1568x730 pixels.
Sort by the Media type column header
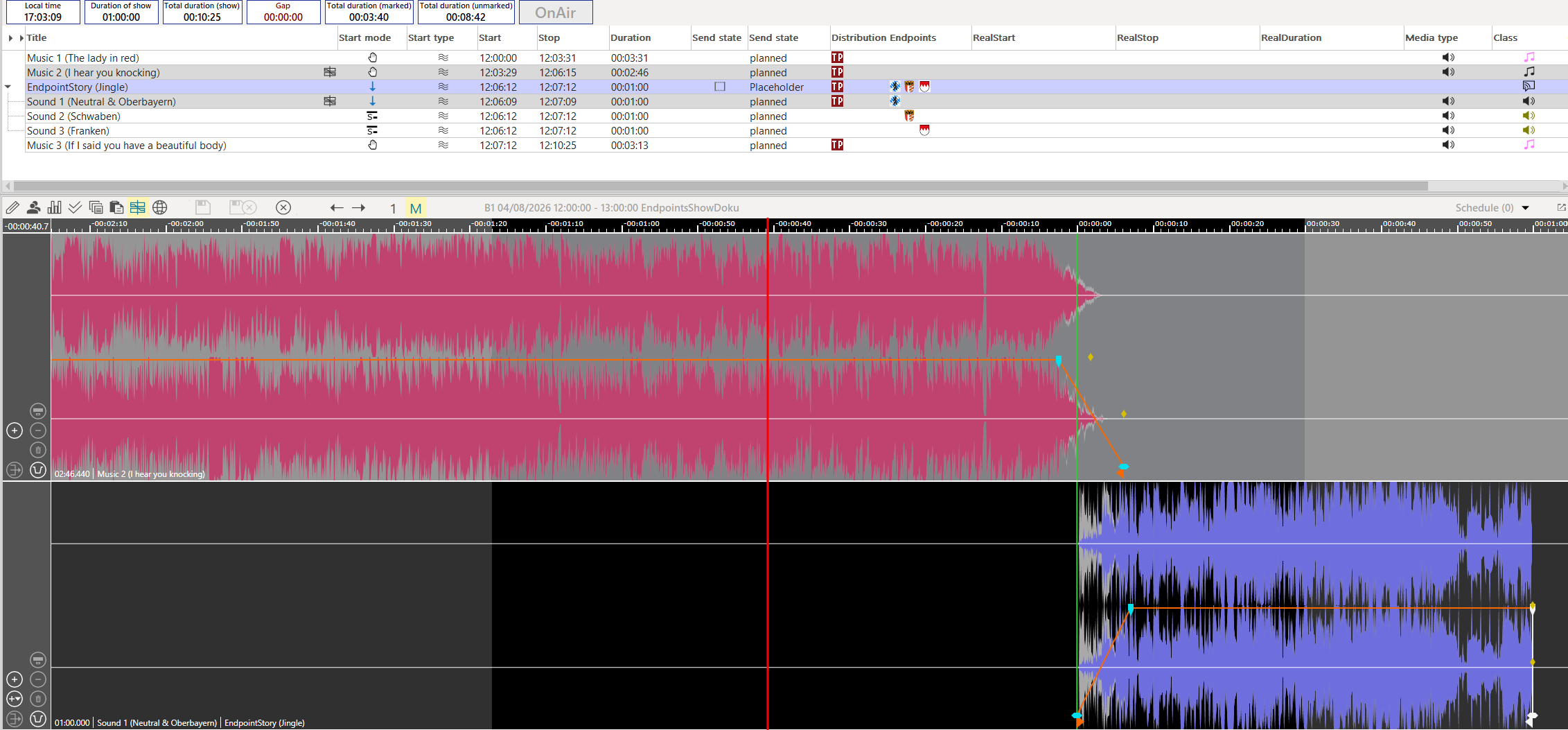pyautogui.click(x=1432, y=38)
